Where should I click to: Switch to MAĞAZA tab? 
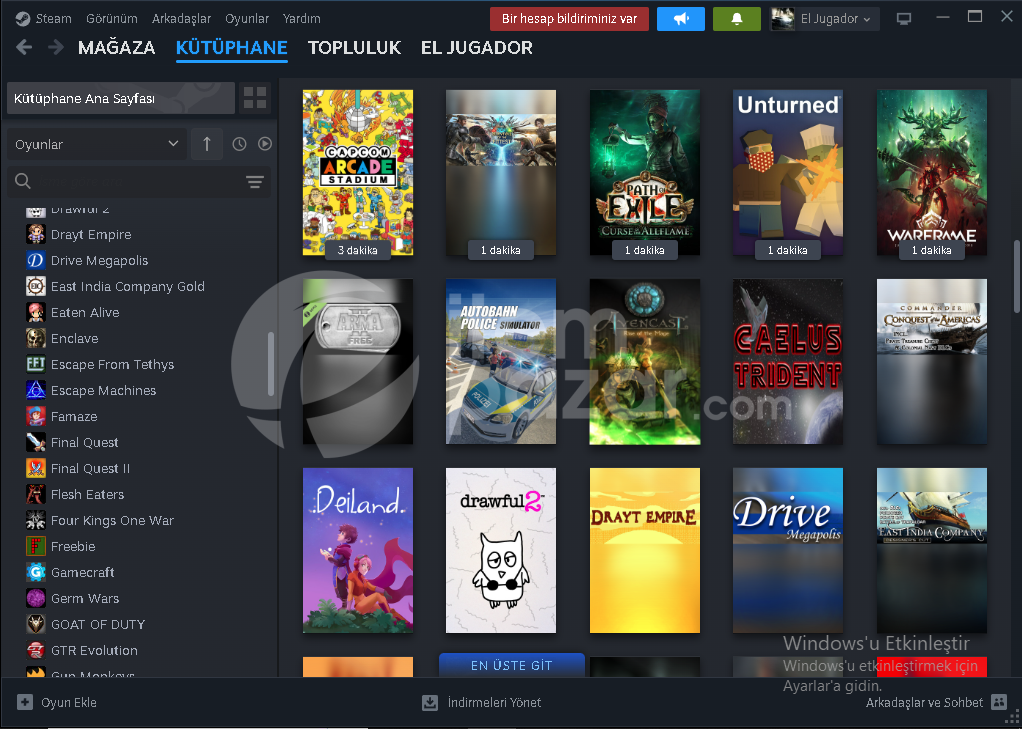[116, 48]
